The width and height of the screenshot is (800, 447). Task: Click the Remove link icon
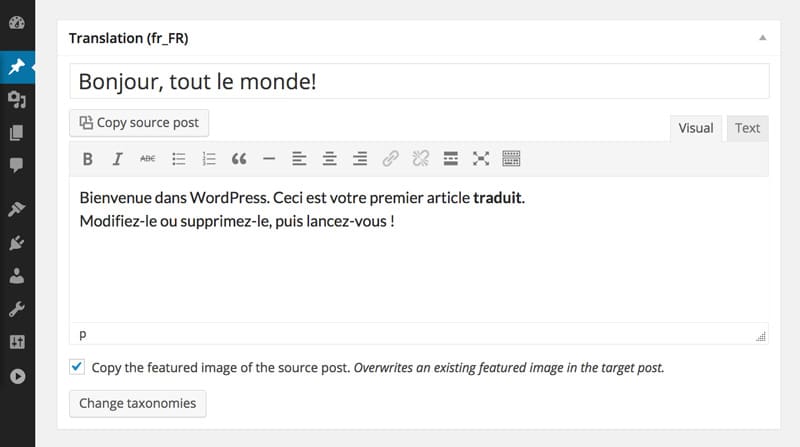point(420,159)
